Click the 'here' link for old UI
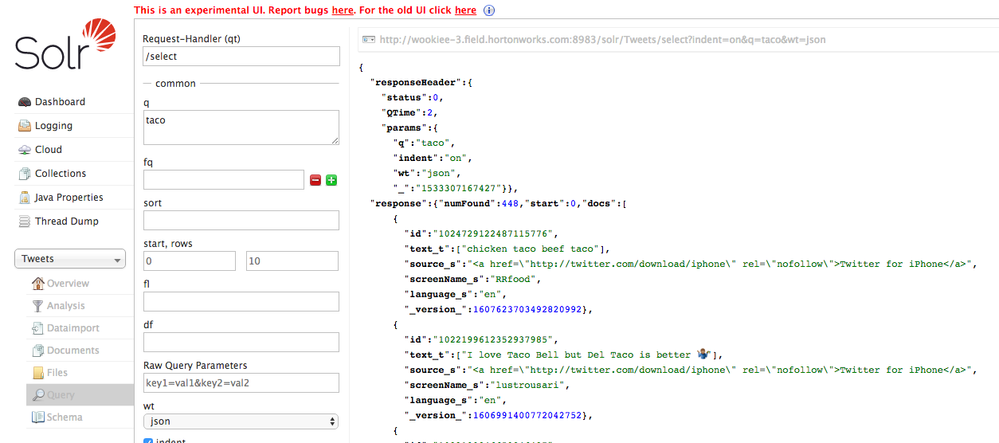999x443 pixels. pos(465,10)
